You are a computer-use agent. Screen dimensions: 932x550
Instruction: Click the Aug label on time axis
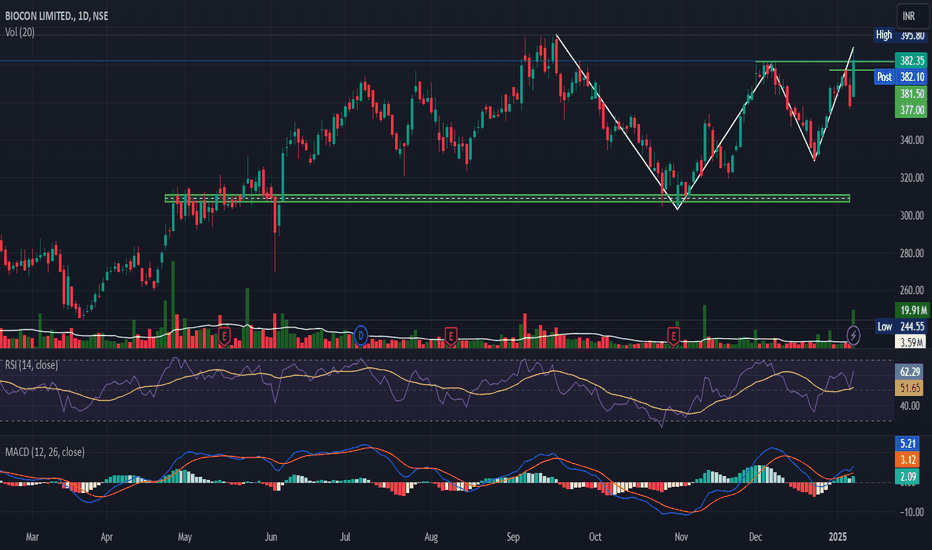pyautogui.click(x=431, y=537)
